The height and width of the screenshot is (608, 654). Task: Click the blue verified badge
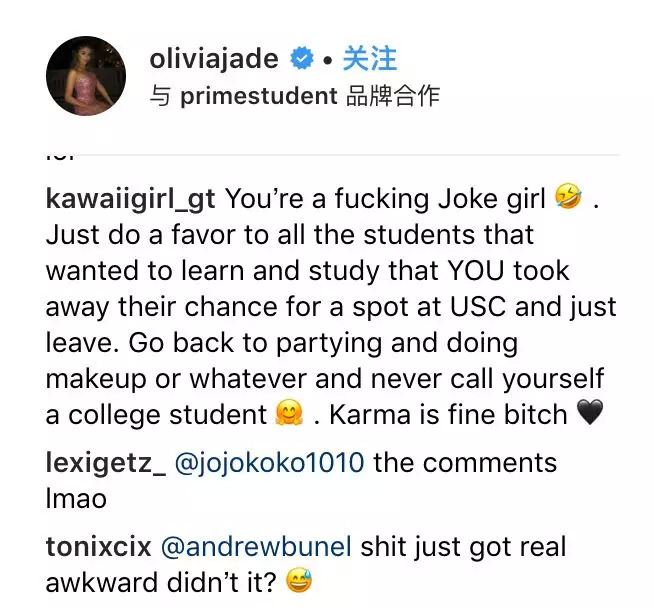(302, 60)
